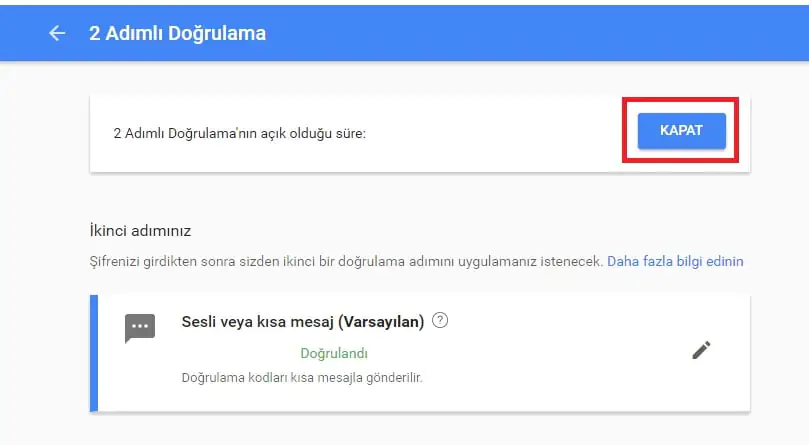Open the question mark help icon
The height and width of the screenshot is (445, 809).
point(440,321)
